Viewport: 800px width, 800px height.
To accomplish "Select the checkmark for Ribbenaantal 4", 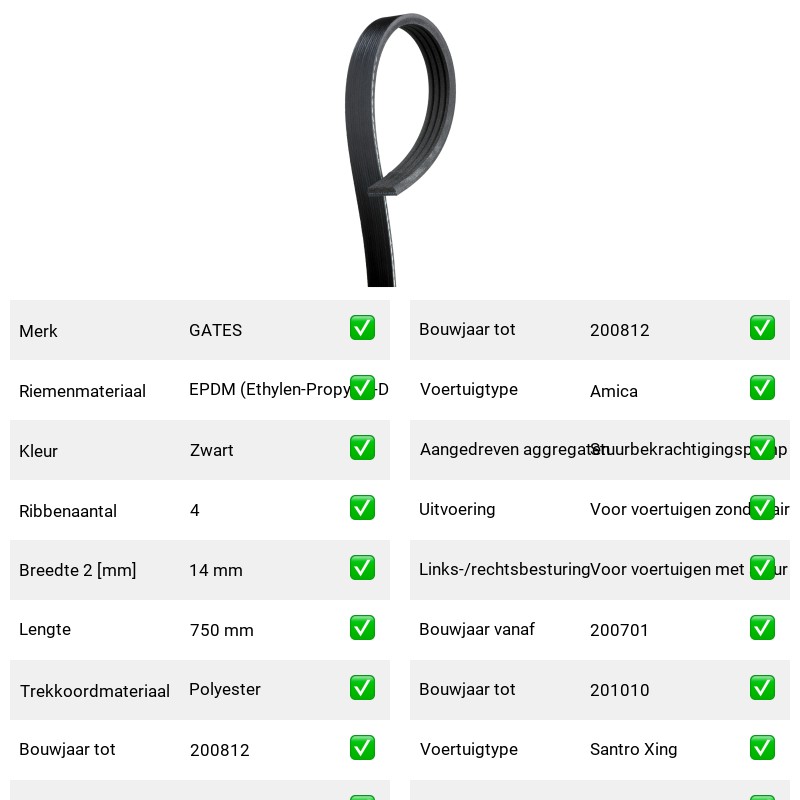I will click(362, 508).
